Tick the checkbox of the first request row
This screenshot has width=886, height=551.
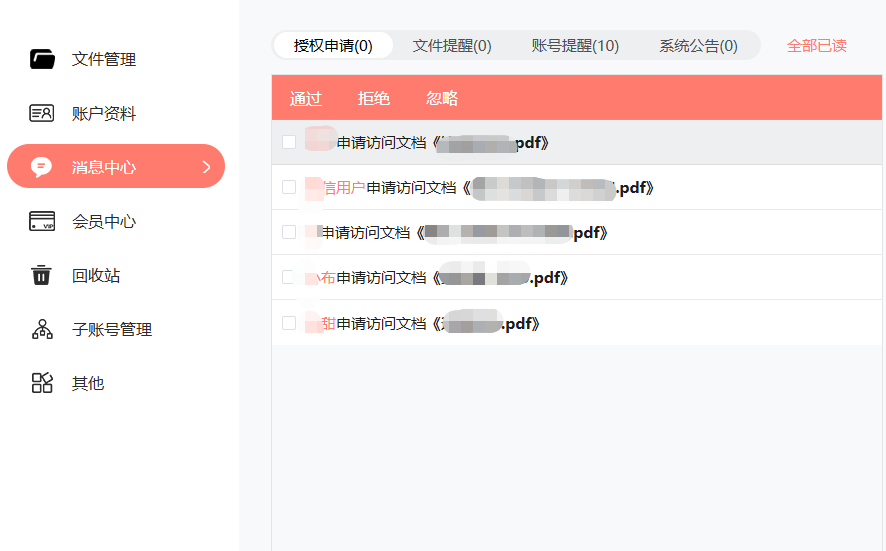[289, 142]
